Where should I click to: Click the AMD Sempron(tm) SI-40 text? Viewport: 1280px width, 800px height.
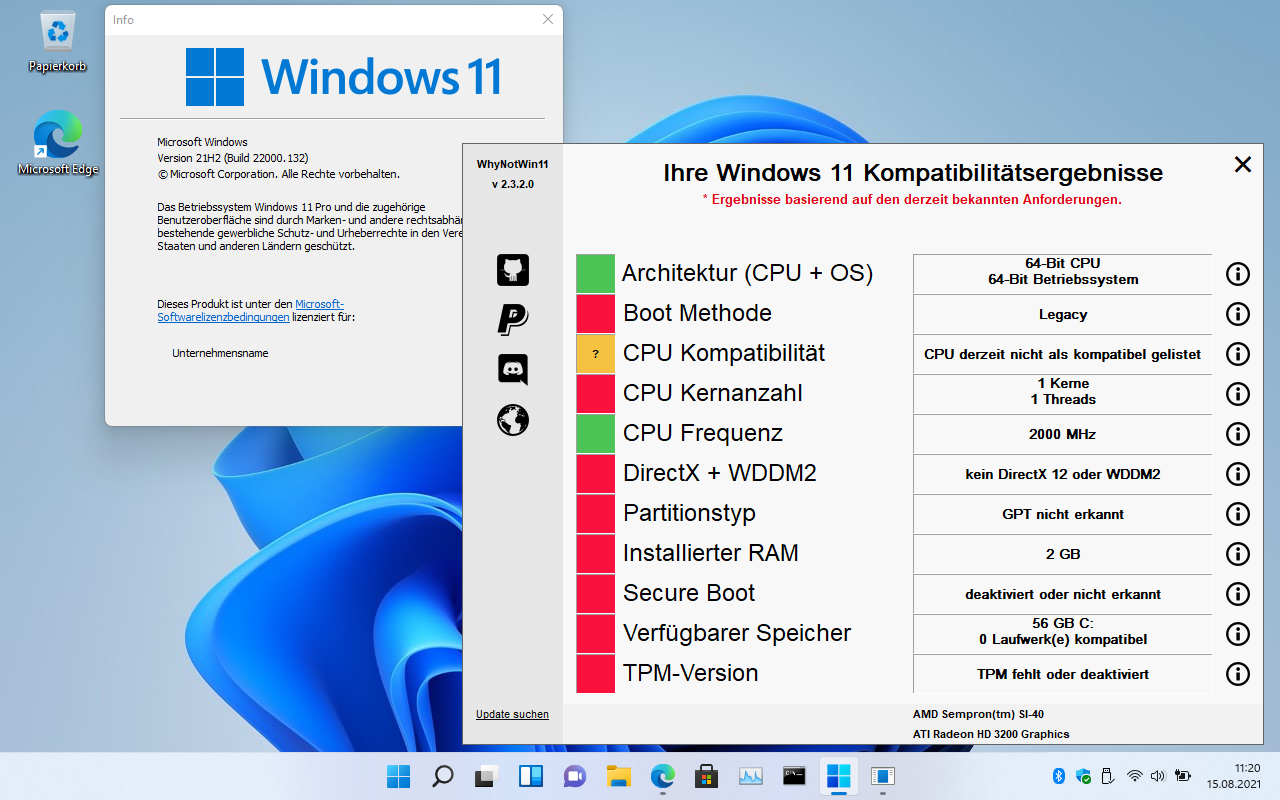point(978,714)
